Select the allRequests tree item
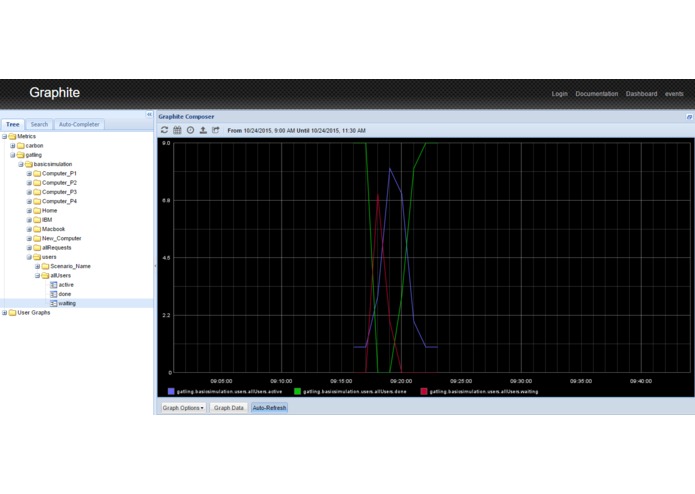Image resolution: width=695 pixels, height=494 pixels. tap(56, 248)
